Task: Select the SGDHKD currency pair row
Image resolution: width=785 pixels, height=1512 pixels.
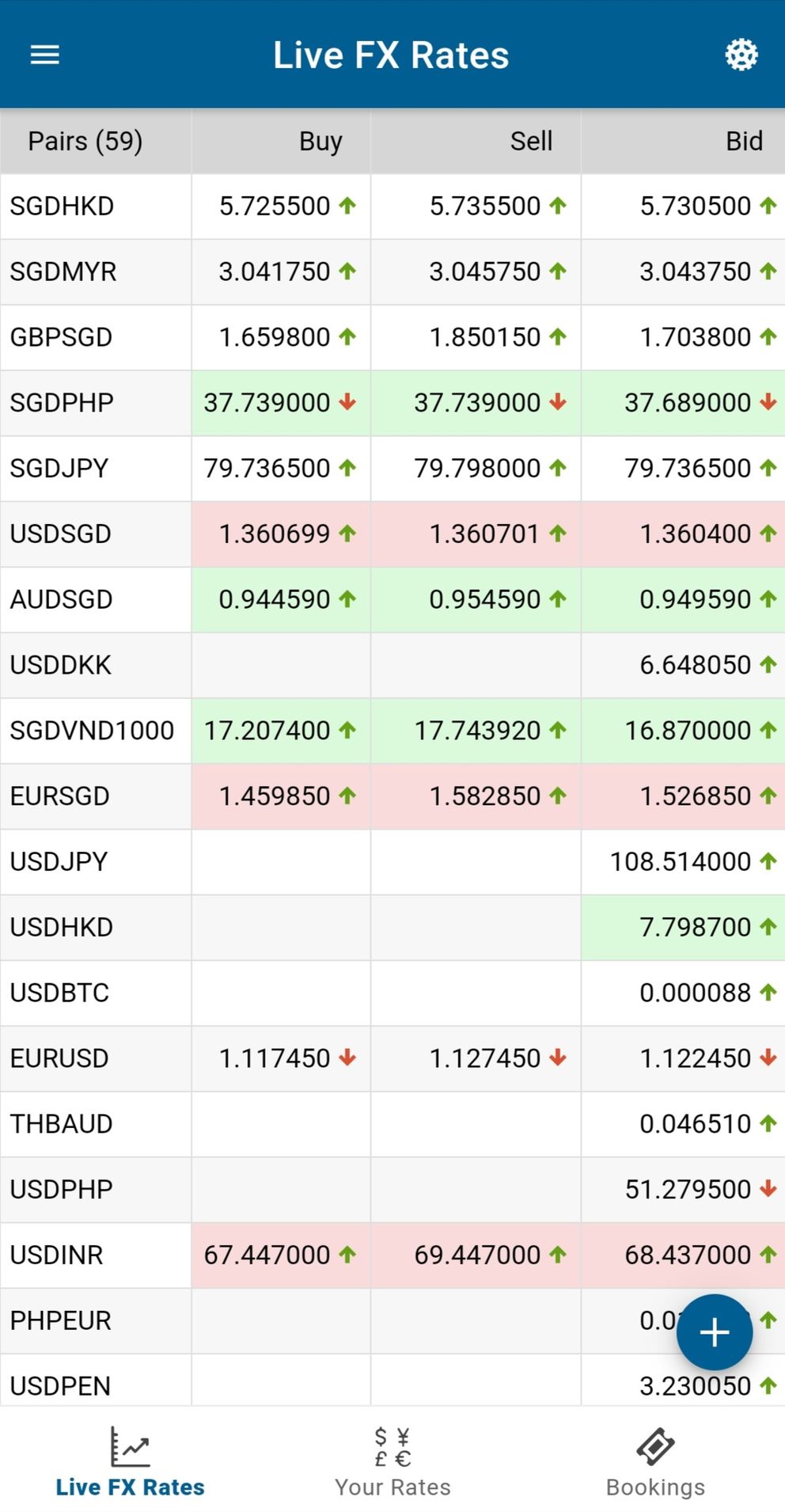Action: tap(392, 207)
